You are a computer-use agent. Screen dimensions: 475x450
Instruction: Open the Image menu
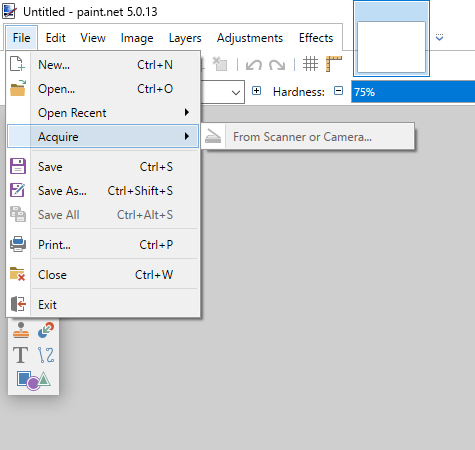[137, 38]
